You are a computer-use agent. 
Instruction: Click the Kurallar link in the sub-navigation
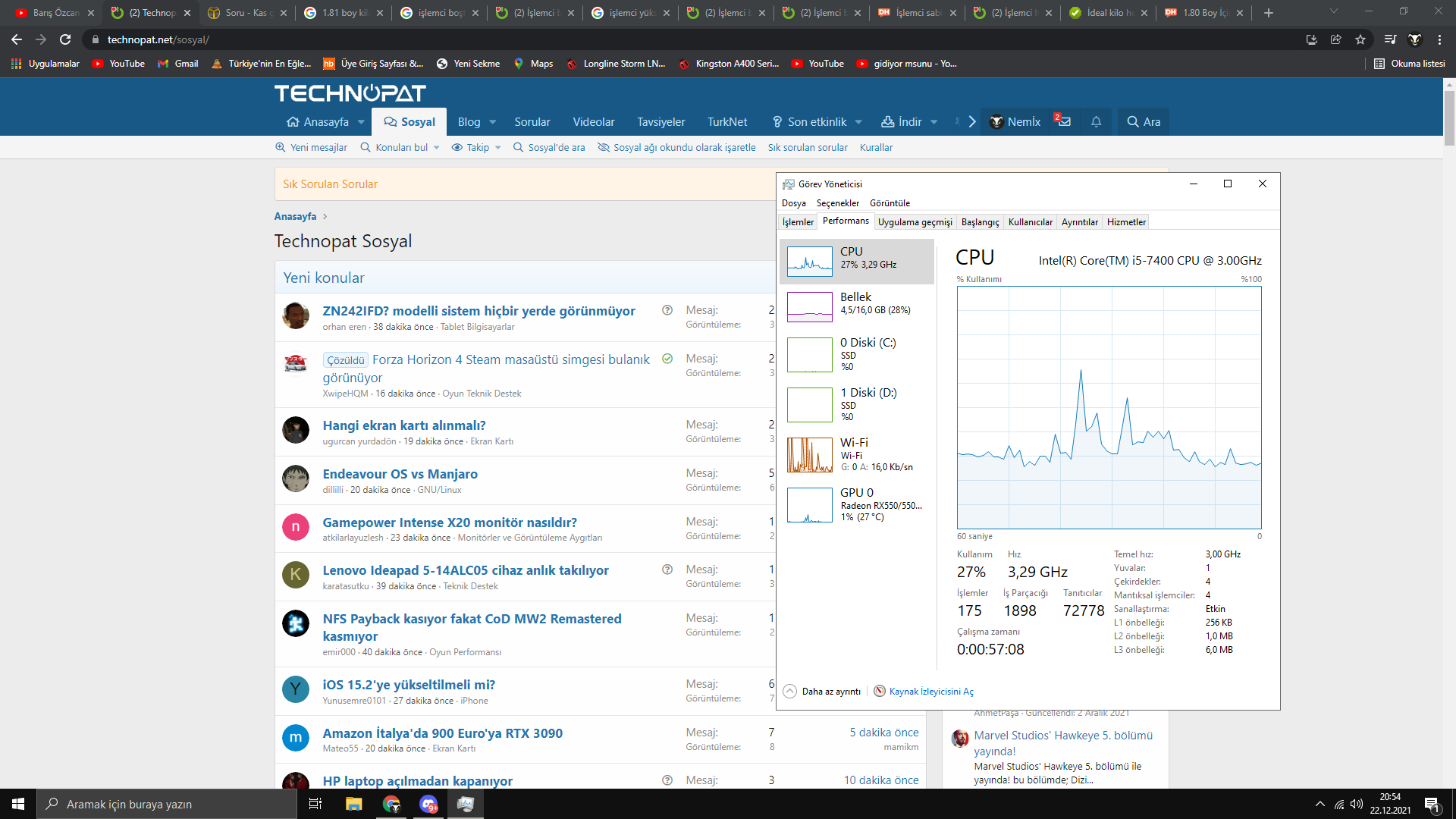coord(876,148)
